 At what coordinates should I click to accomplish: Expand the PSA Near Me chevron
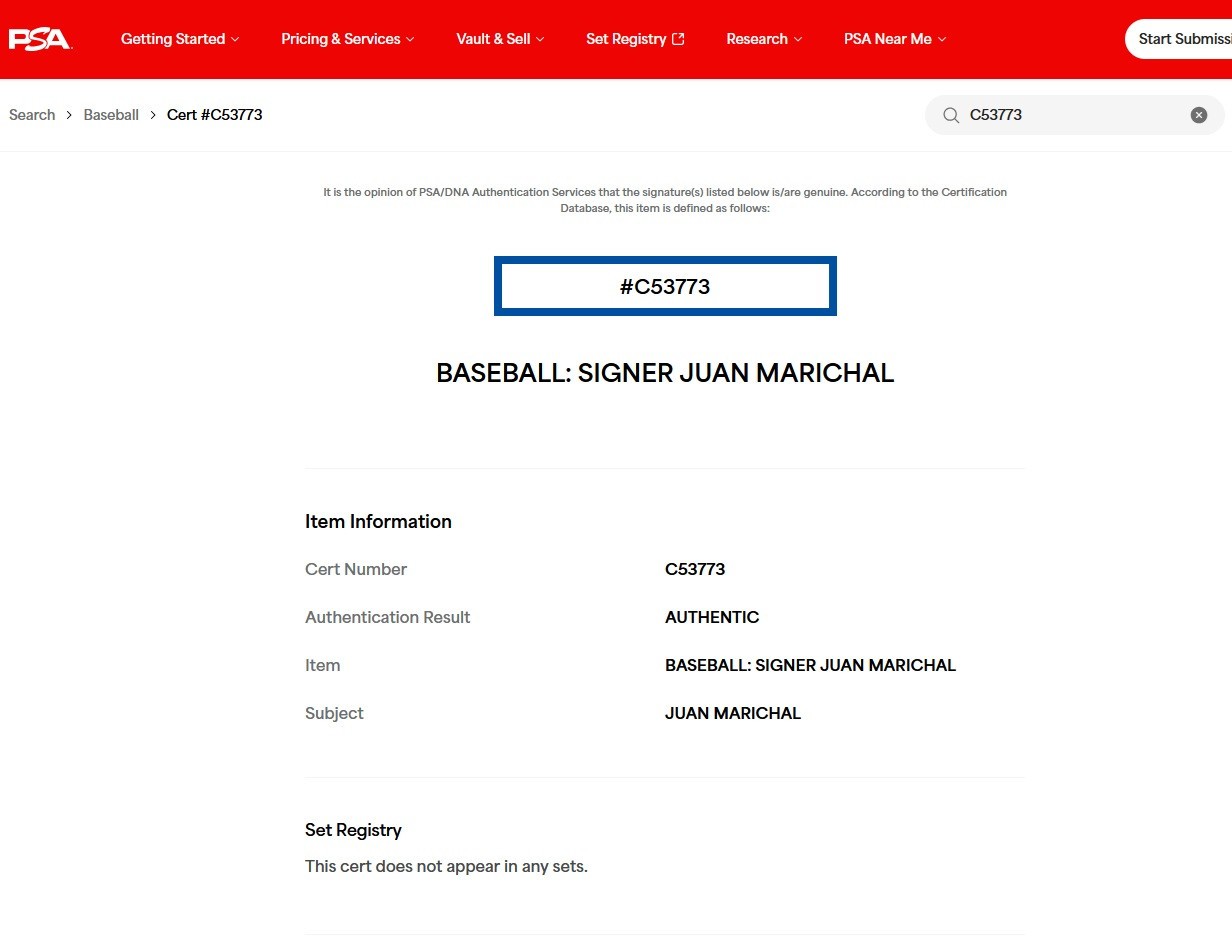click(942, 39)
